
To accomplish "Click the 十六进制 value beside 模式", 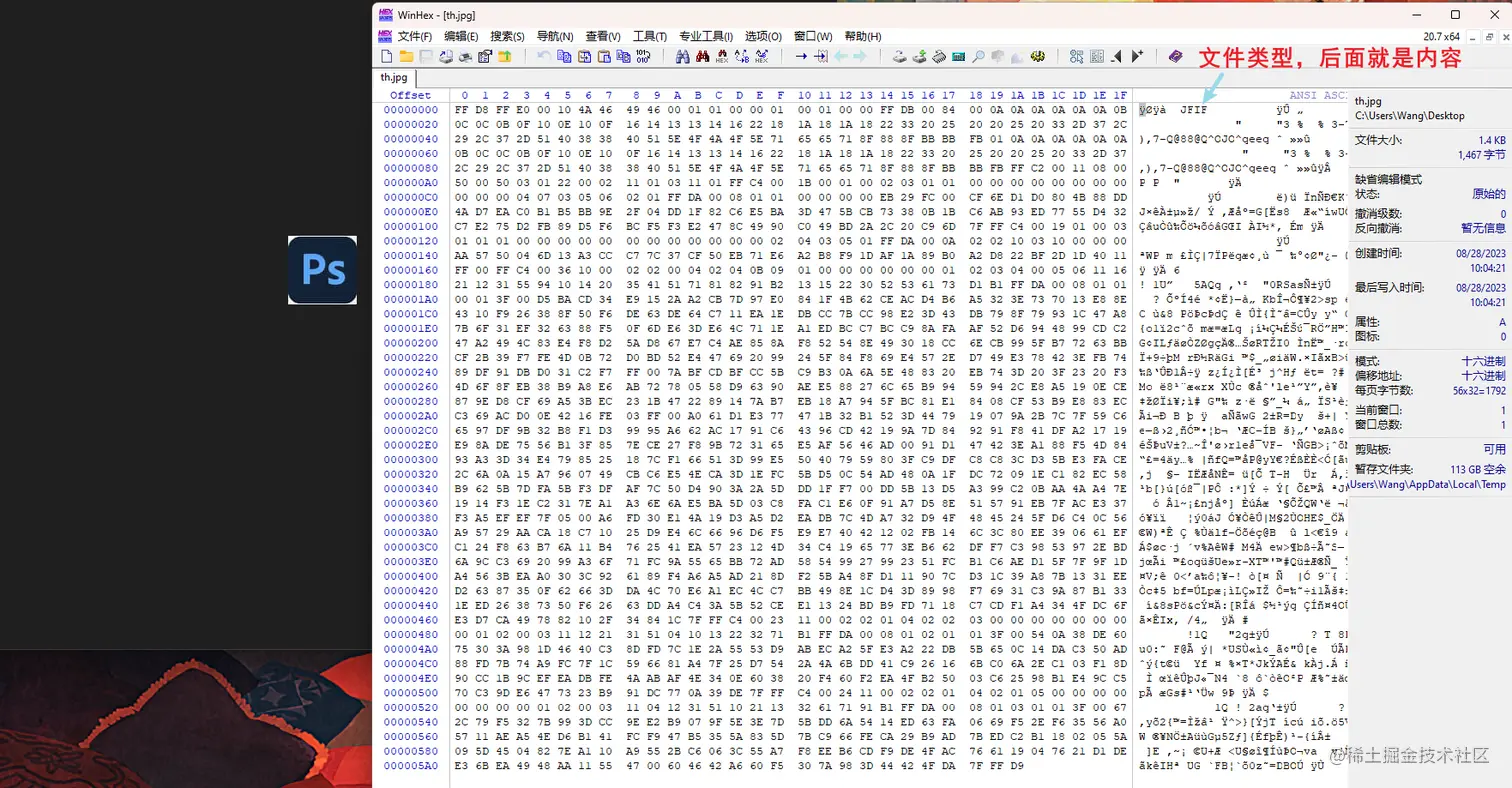I will pyautogui.click(x=1484, y=360).
